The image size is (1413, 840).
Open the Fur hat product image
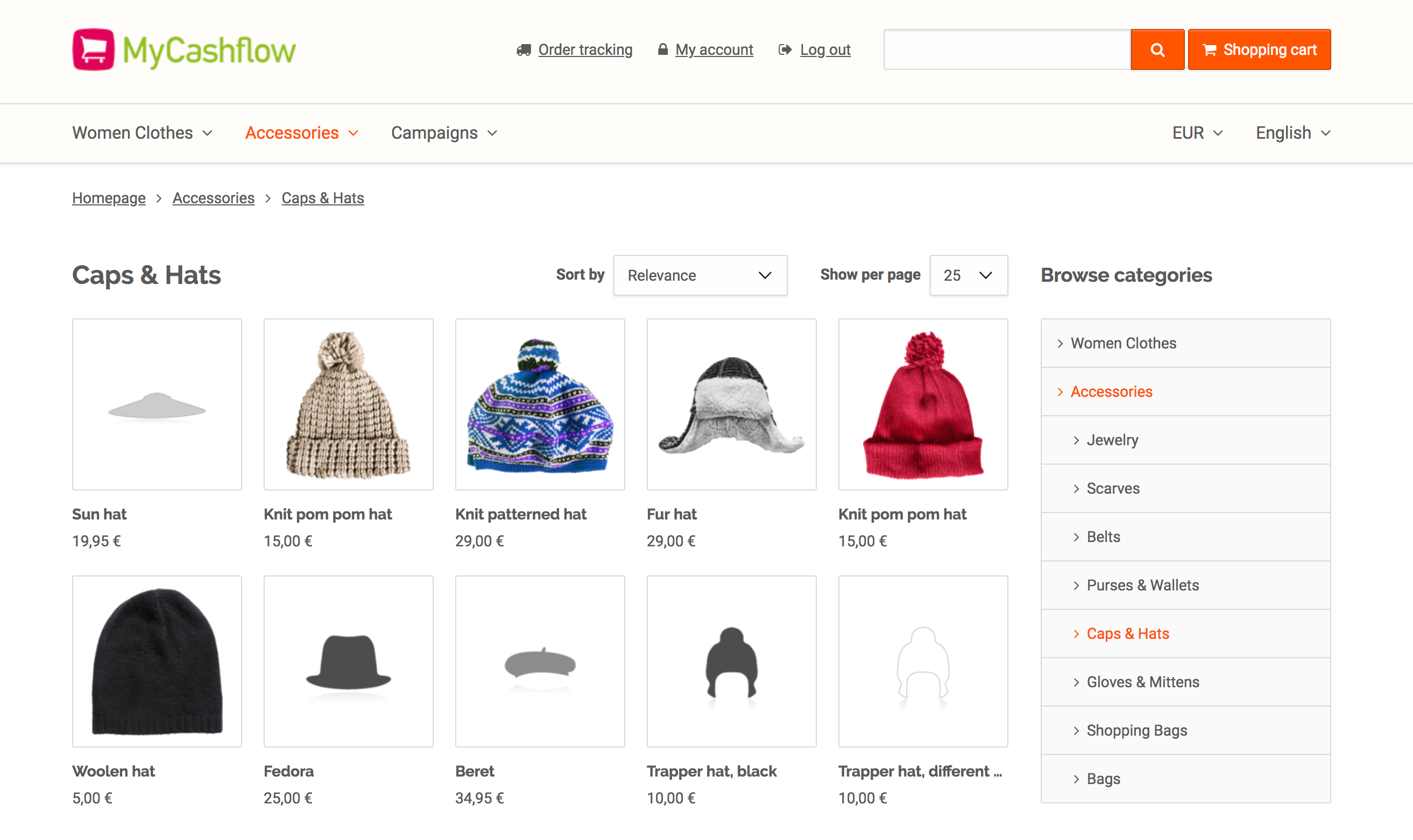tap(731, 404)
